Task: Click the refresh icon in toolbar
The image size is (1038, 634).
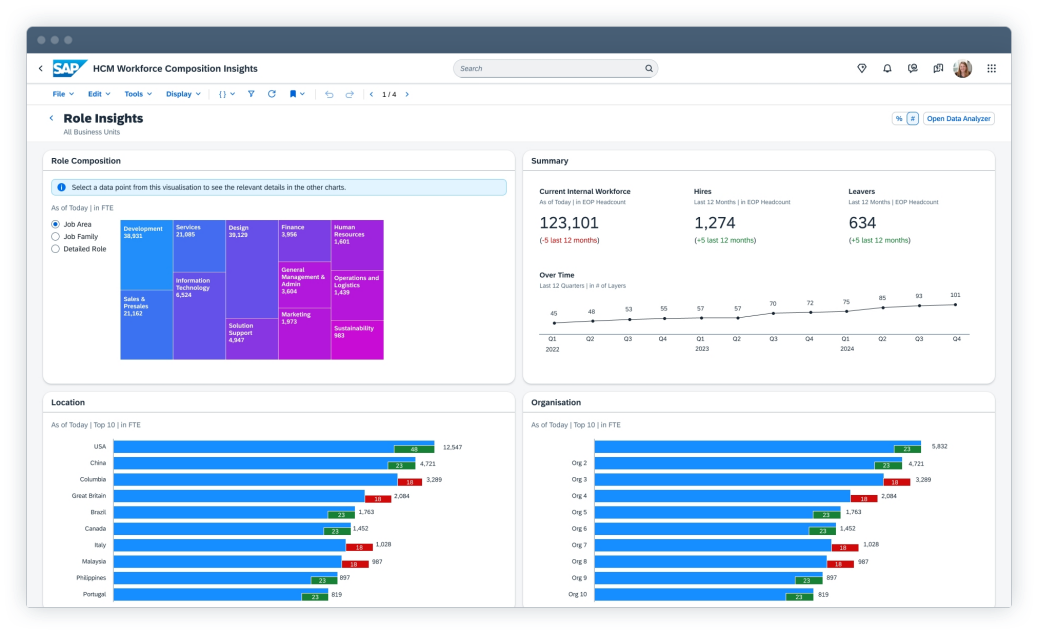Action: tap(271, 94)
